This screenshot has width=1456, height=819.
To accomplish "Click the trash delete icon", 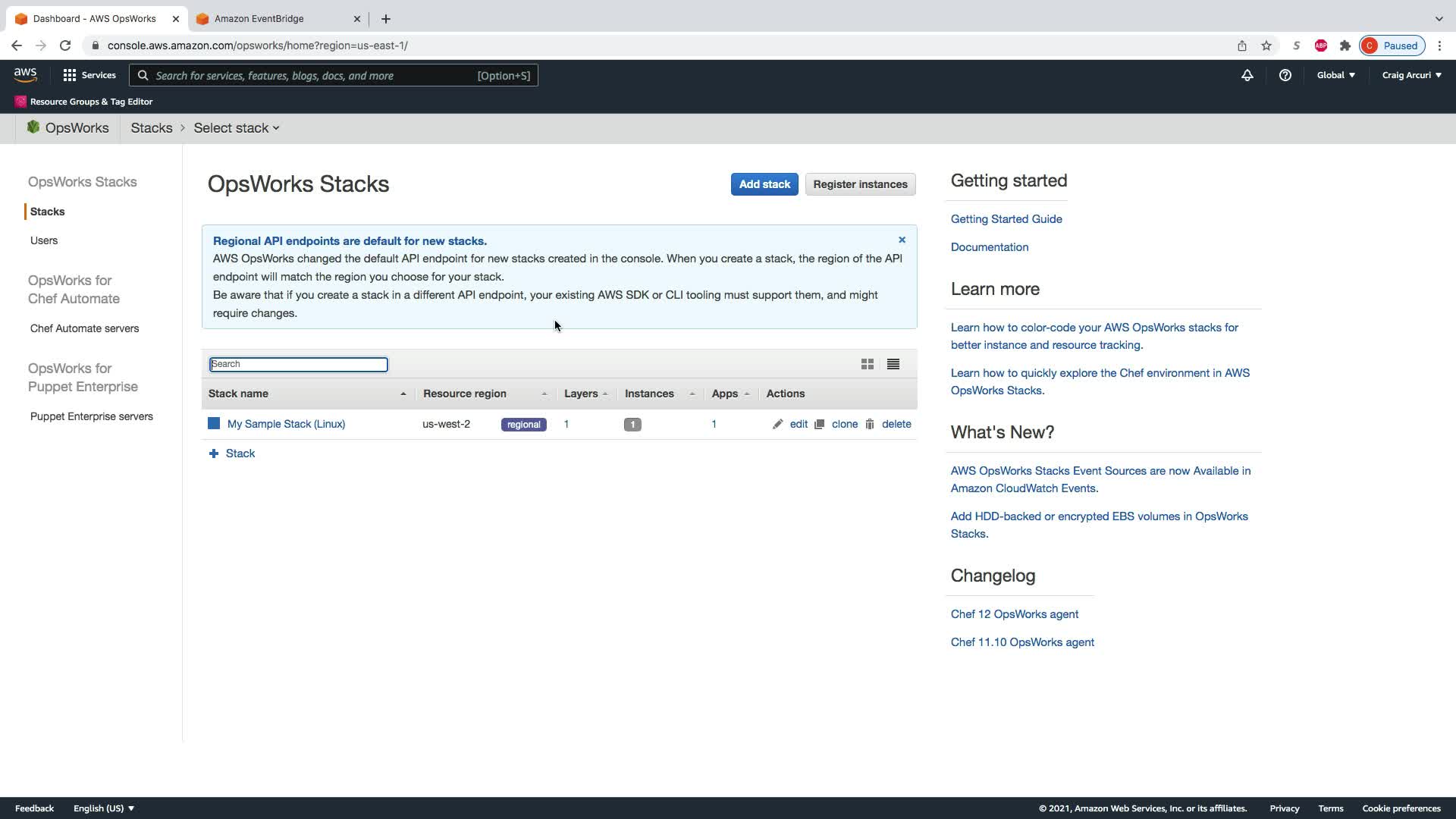I will point(870,425).
